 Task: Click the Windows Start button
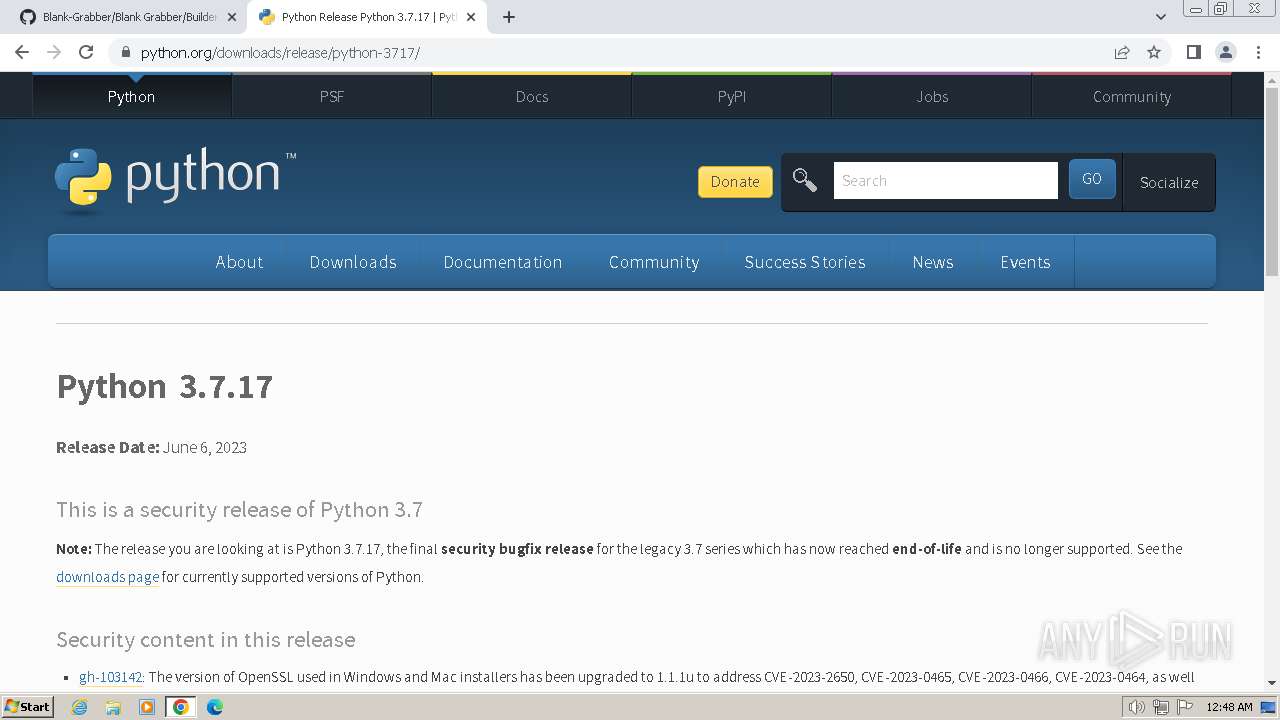(x=27, y=707)
